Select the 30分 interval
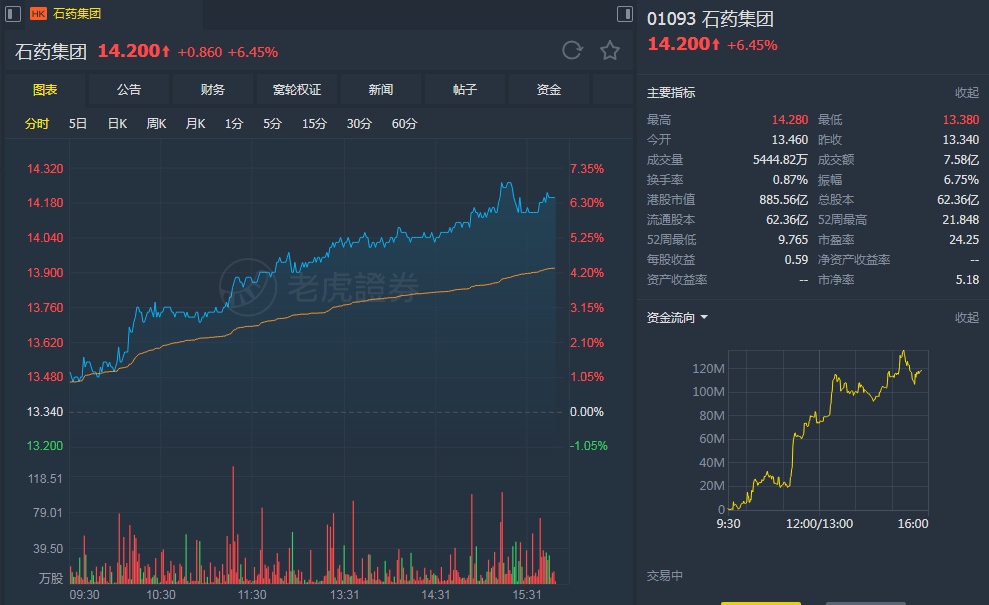 click(359, 124)
